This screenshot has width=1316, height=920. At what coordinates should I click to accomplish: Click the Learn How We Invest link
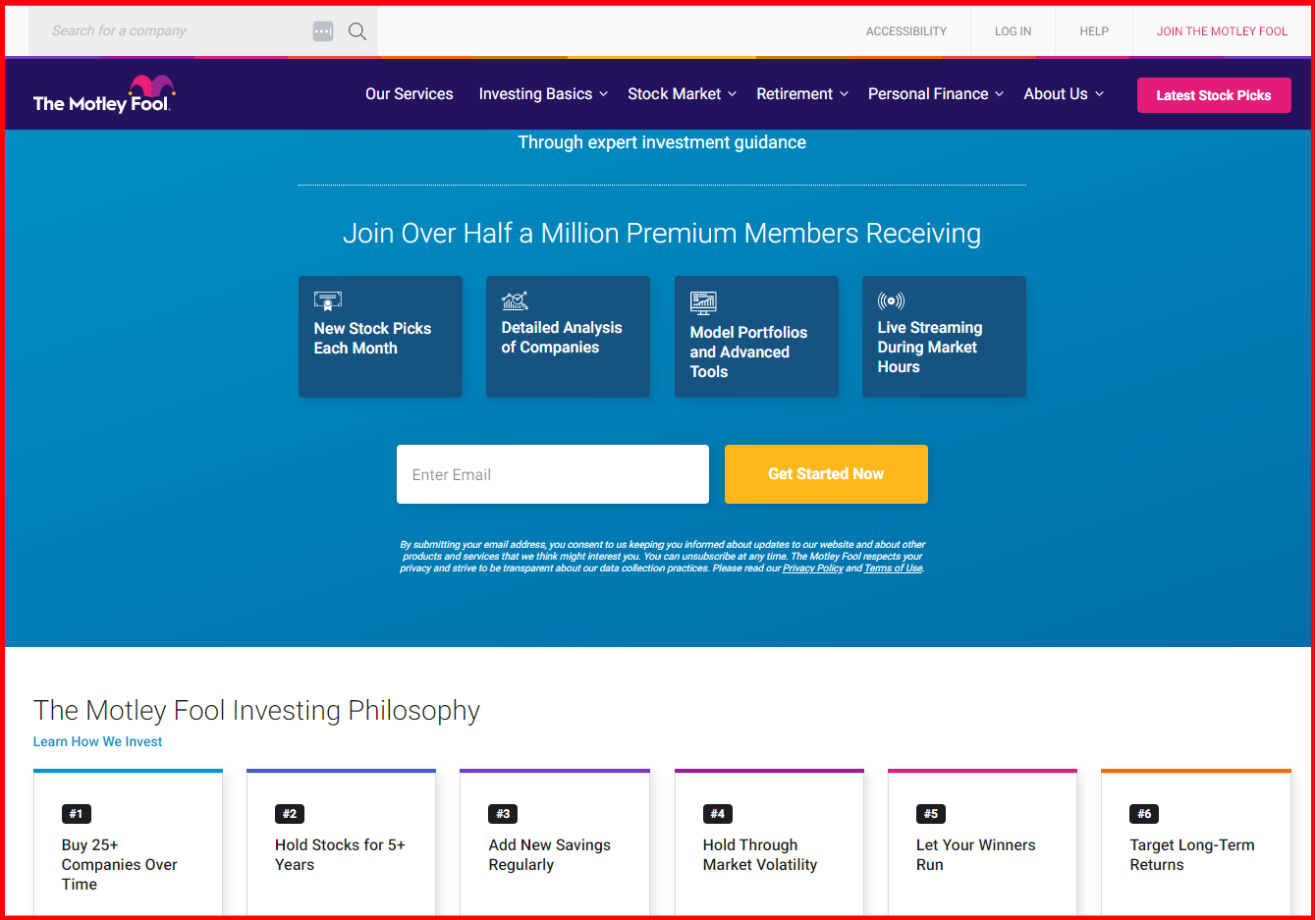[x=97, y=741]
